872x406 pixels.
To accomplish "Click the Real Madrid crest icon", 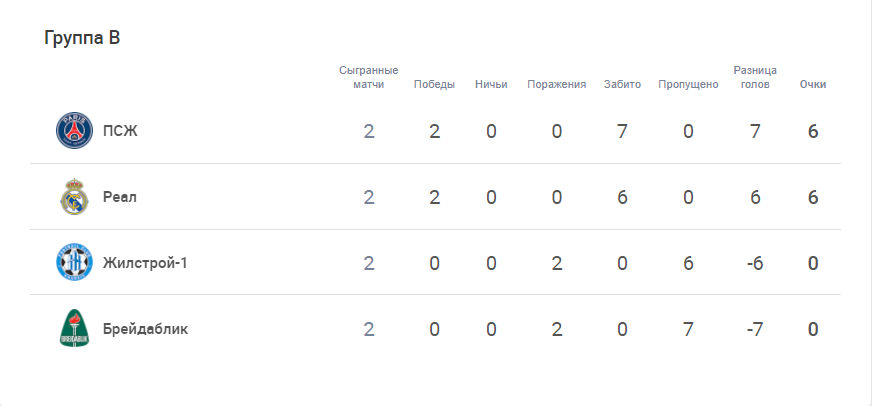I will click(75, 197).
